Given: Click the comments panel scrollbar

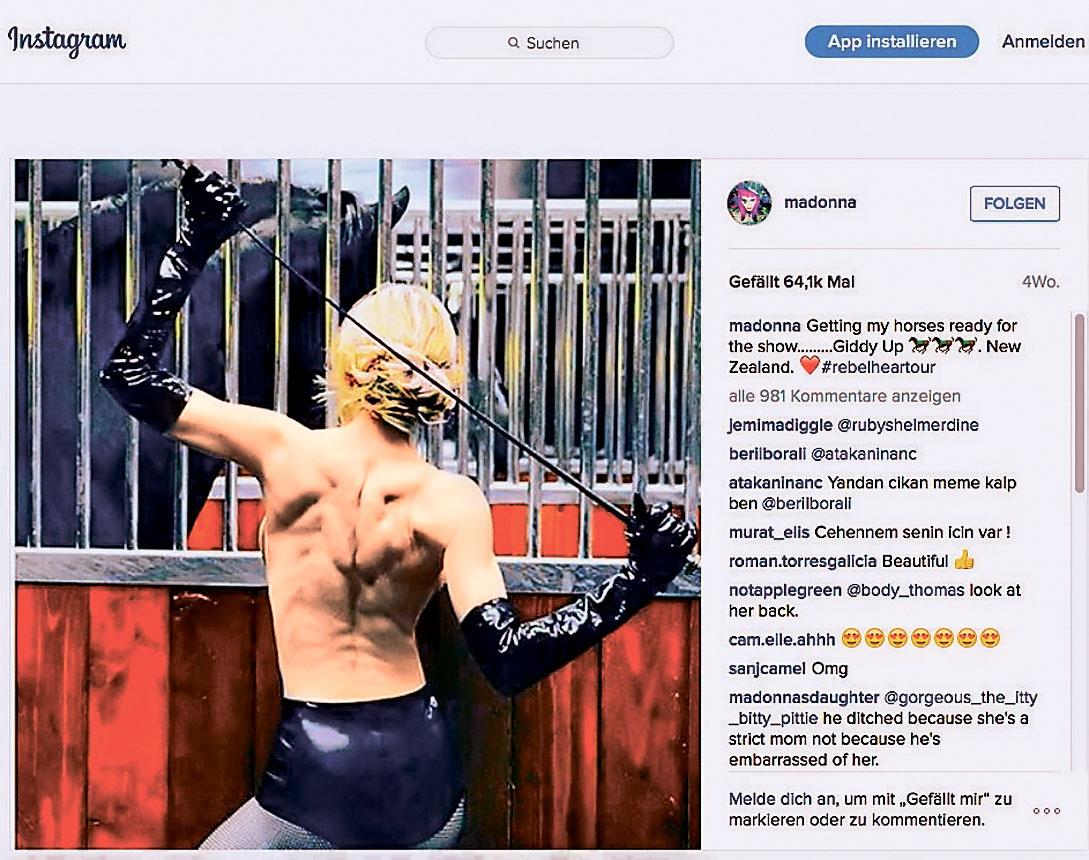Looking at the screenshot, I should click(1081, 403).
